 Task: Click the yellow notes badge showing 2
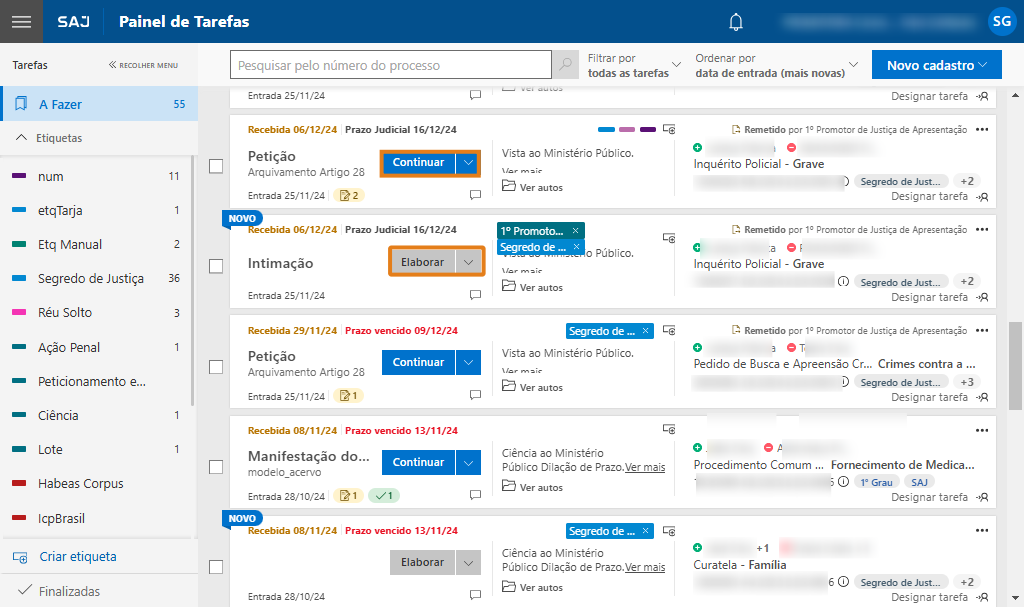tap(351, 195)
